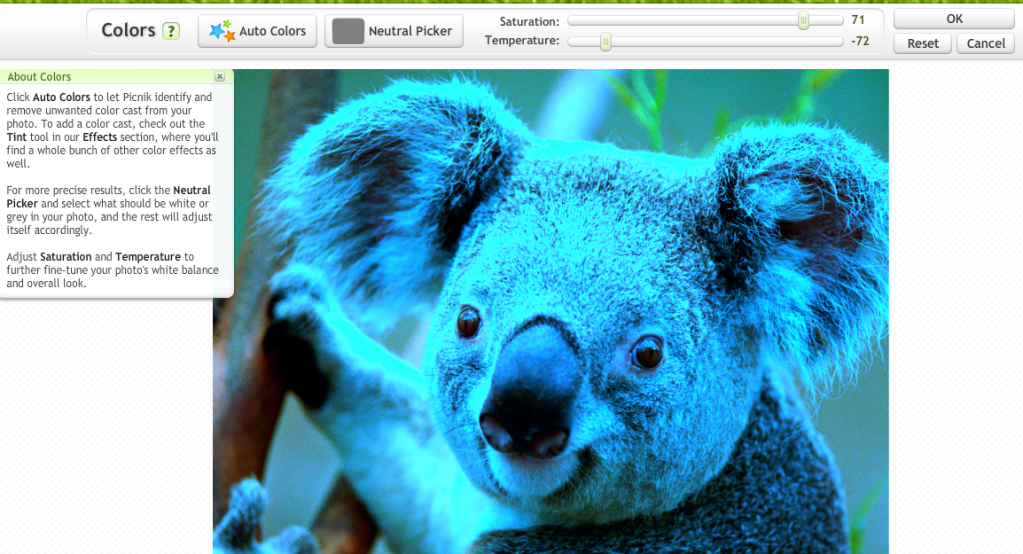Cancel the color adjustments
The image size is (1023, 554).
point(985,43)
